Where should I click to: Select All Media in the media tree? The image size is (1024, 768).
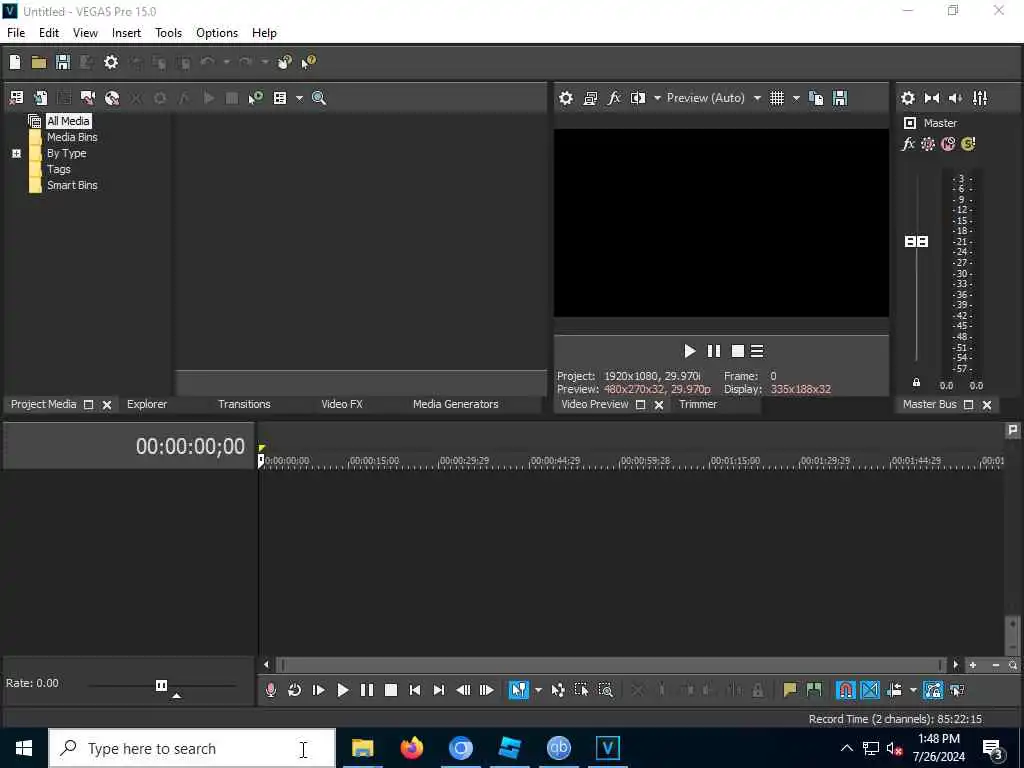68,121
